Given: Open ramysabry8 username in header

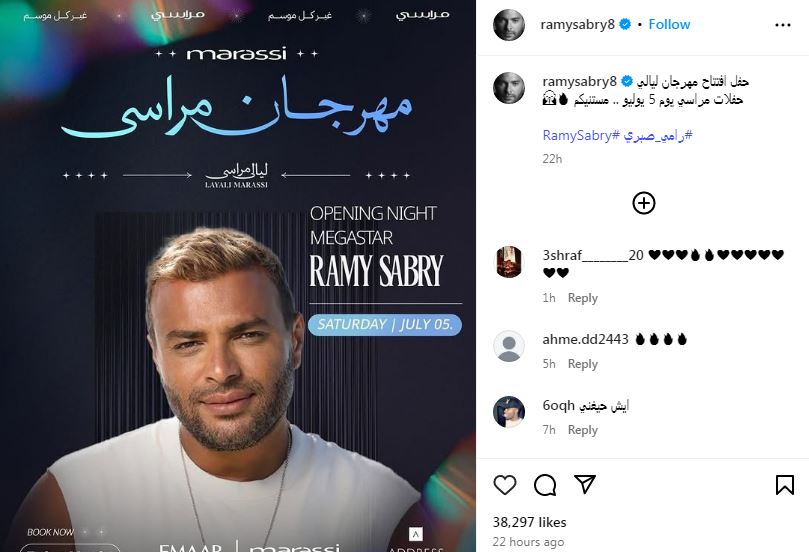Looking at the screenshot, I should [x=577, y=24].
